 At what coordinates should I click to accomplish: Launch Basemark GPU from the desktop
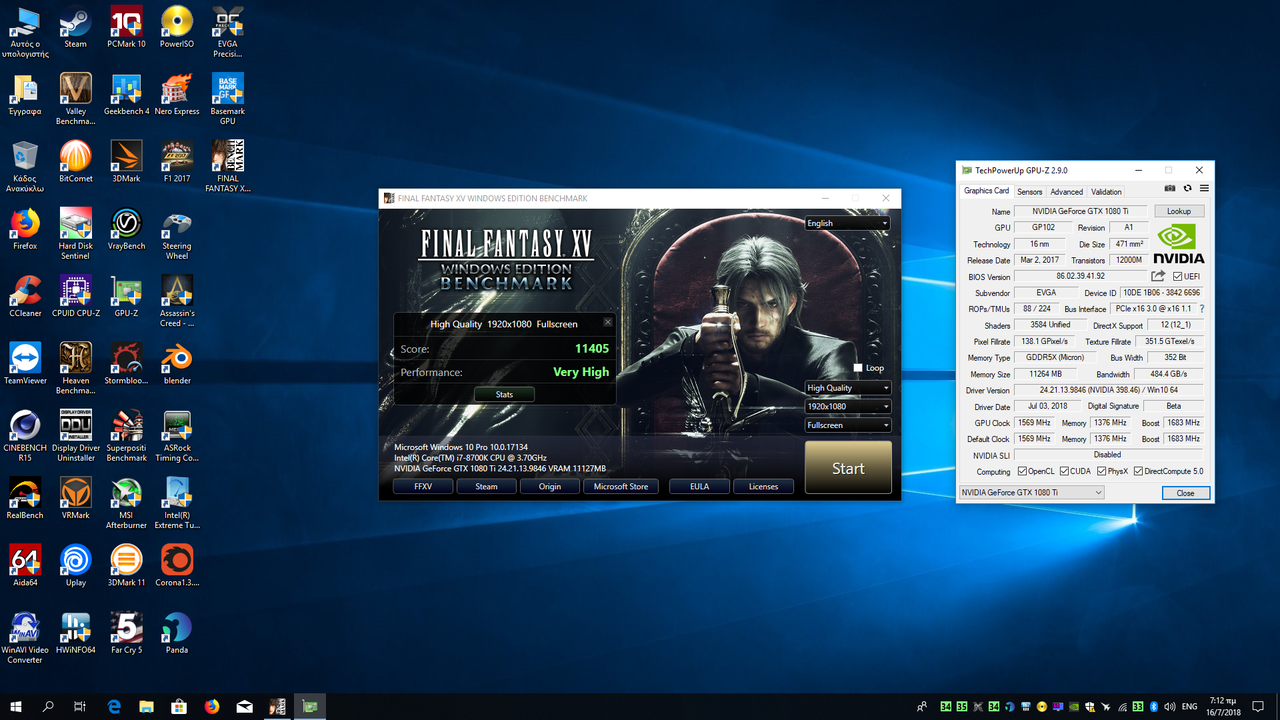228,100
